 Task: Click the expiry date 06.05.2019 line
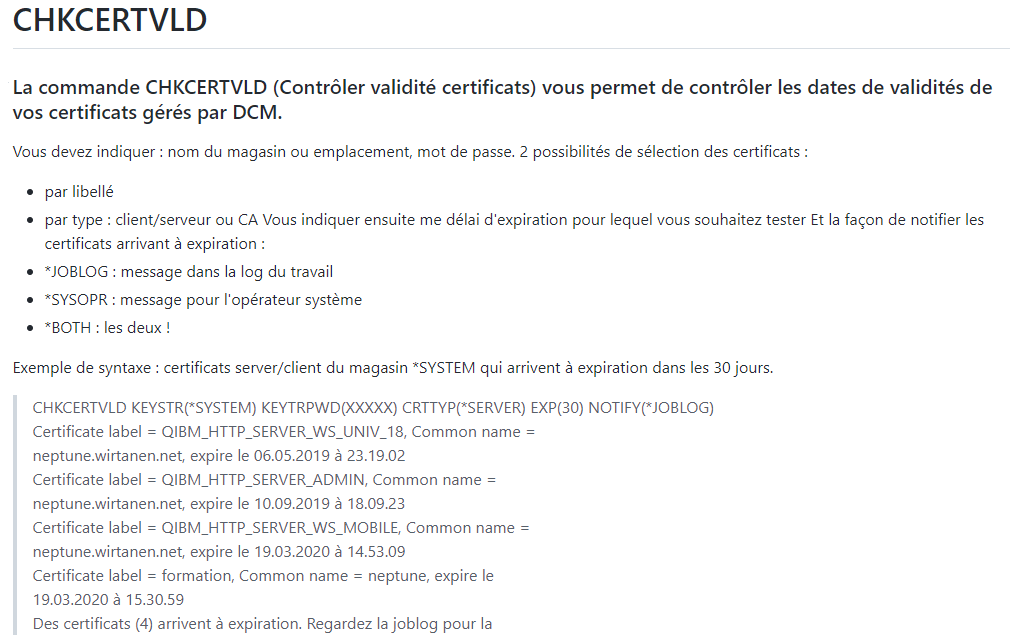219,456
